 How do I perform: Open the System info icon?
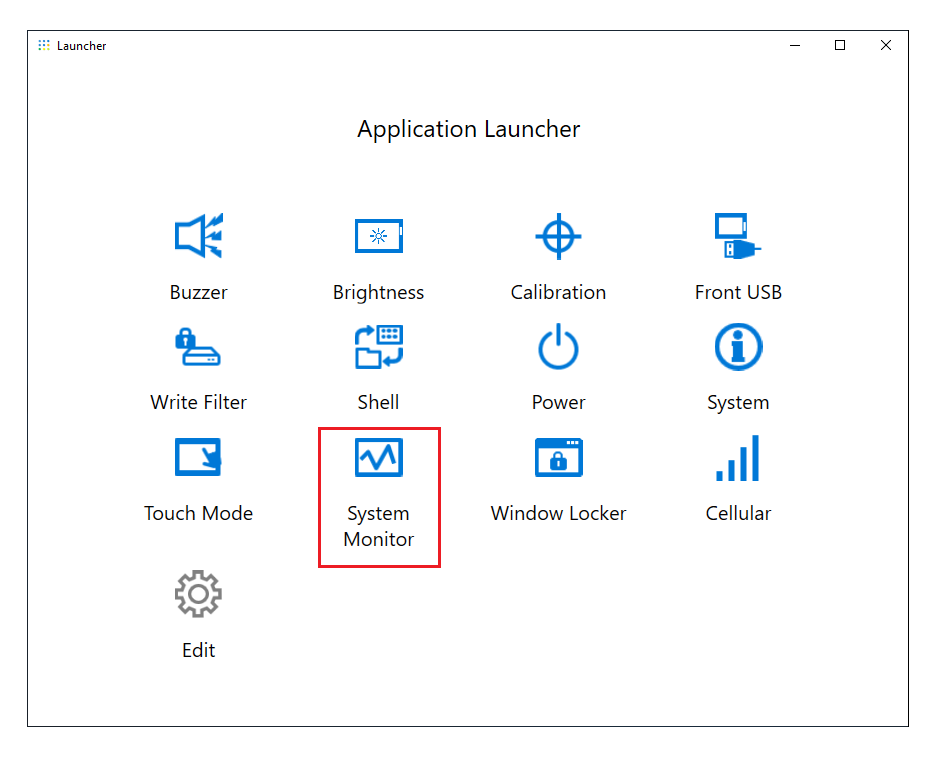pyautogui.click(x=738, y=348)
